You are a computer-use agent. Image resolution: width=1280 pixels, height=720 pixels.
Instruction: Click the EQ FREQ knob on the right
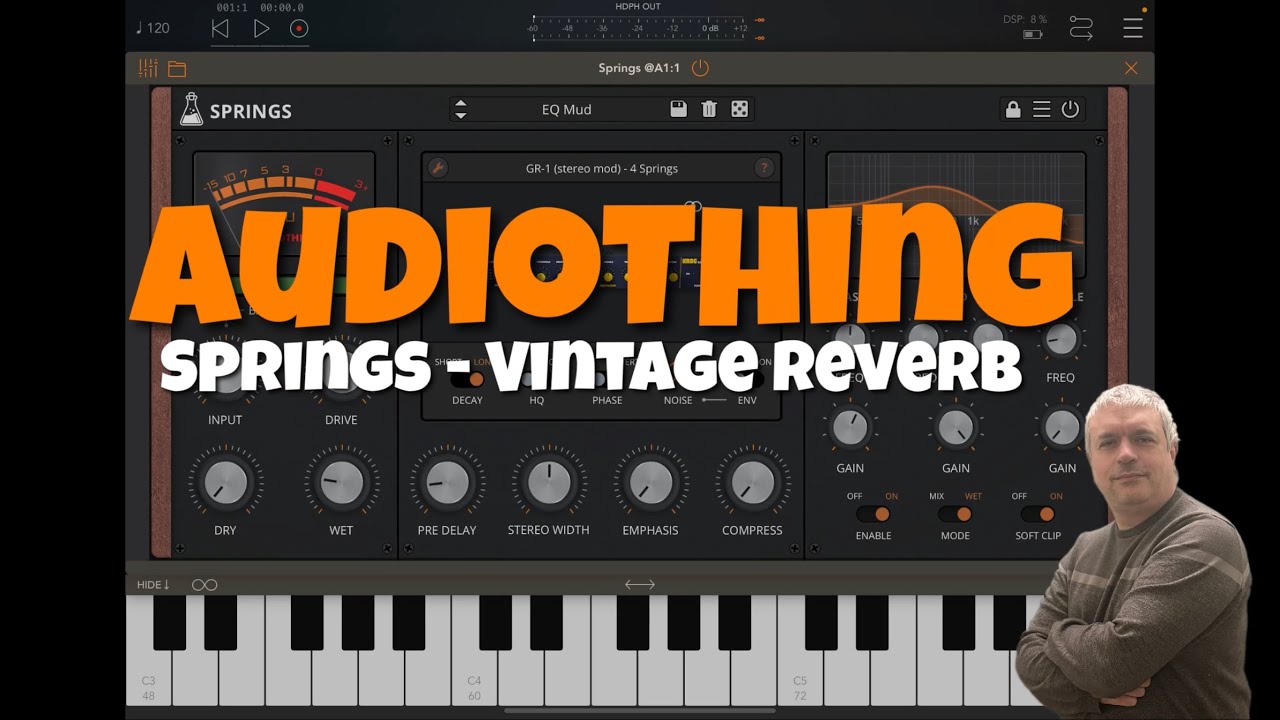pyautogui.click(x=1060, y=340)
